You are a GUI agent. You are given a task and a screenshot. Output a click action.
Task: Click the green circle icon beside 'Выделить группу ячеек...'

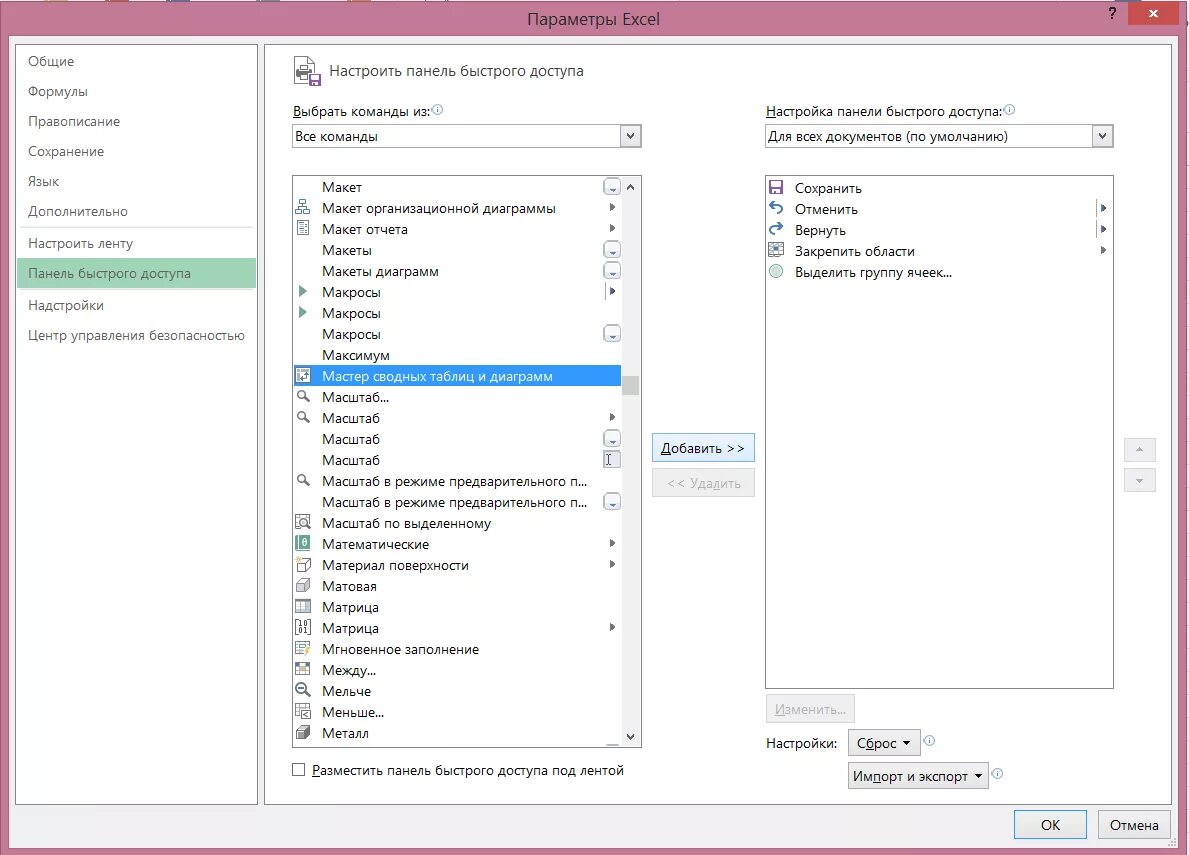point(776,271)
